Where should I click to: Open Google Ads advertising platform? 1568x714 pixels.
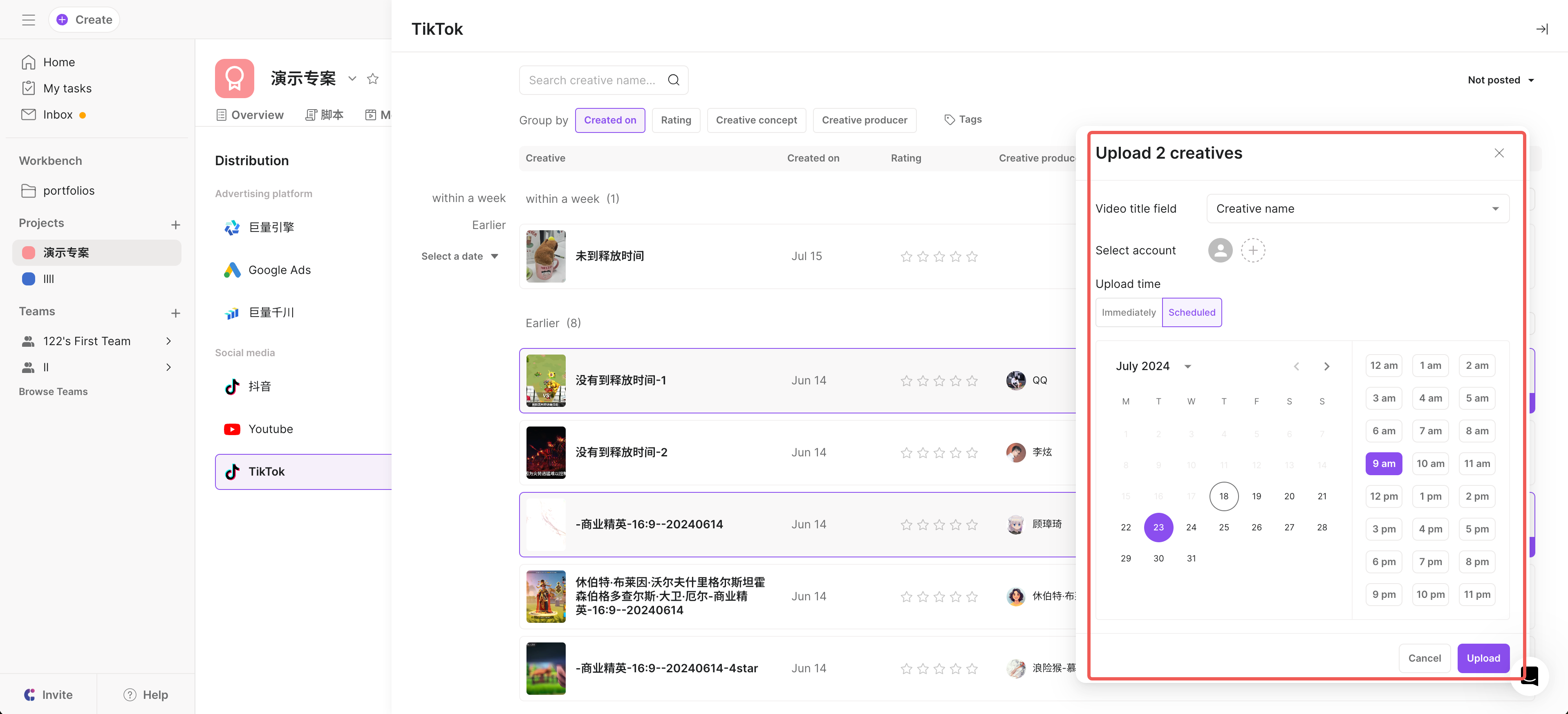click(x=279, y=270)
